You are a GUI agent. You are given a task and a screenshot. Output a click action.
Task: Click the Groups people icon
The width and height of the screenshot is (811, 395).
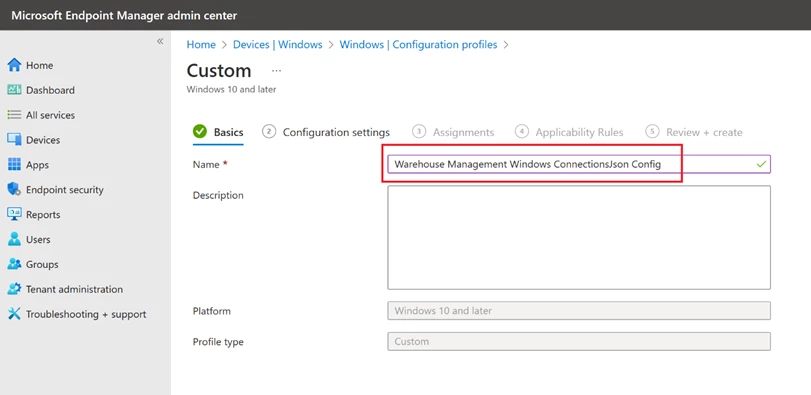point(14,264)
